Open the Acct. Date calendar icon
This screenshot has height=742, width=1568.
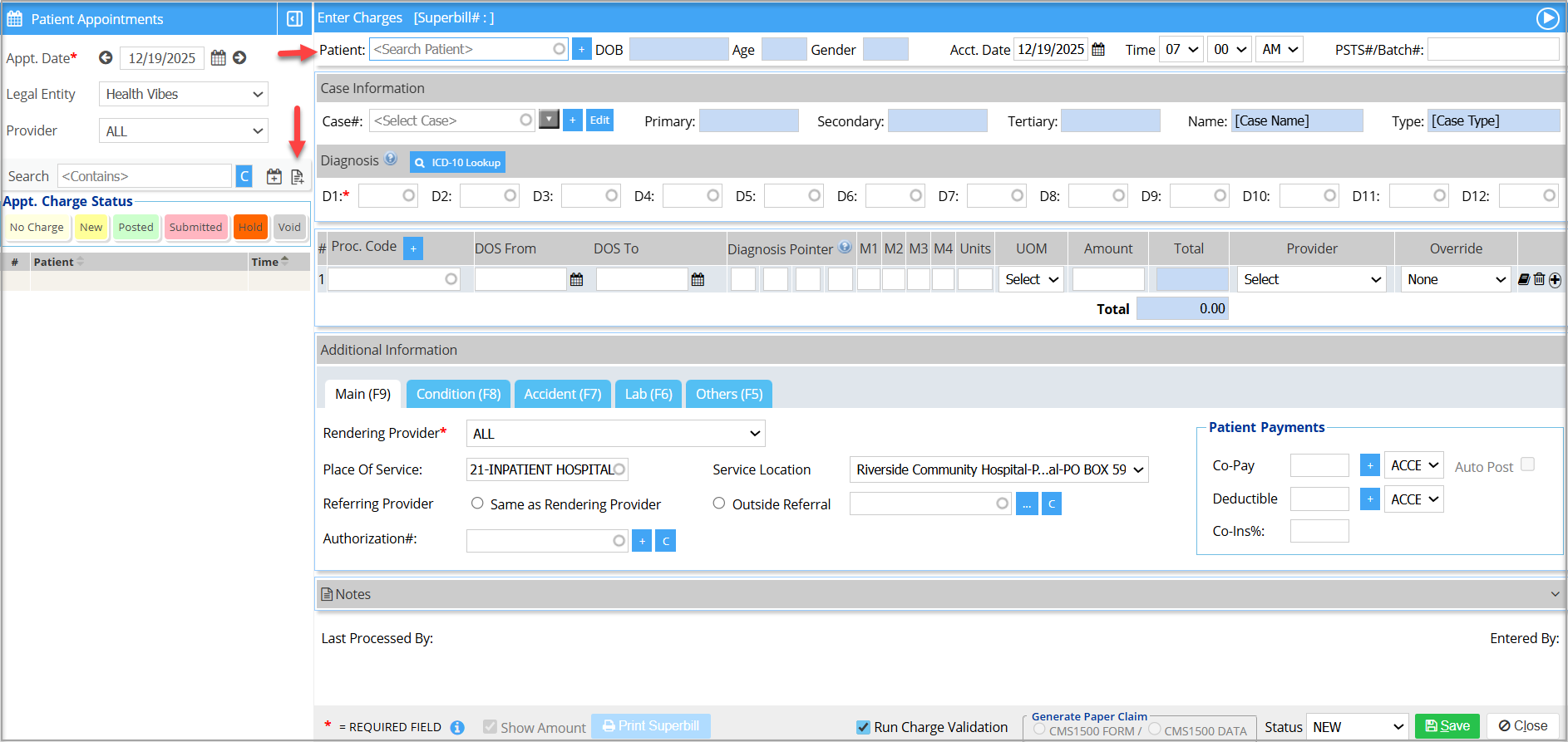coord(1098,50)
